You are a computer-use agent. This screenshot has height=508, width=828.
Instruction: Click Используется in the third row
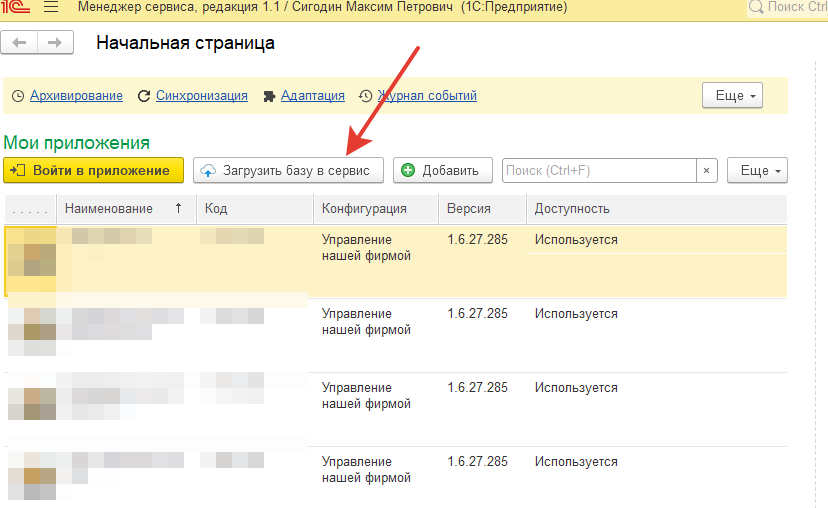pyautogui.click(x=576, y=388)
